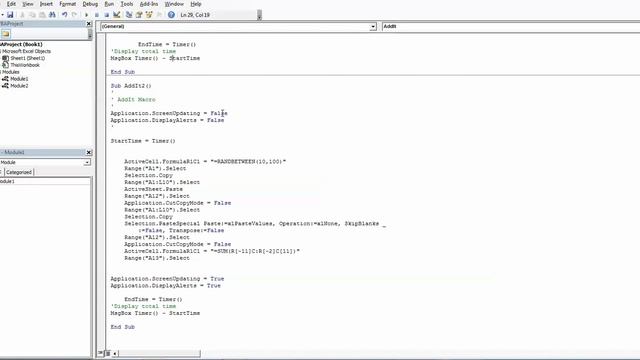Open the (General) object dropdown
Screen dimensions: 640x360
pos(373,27)
